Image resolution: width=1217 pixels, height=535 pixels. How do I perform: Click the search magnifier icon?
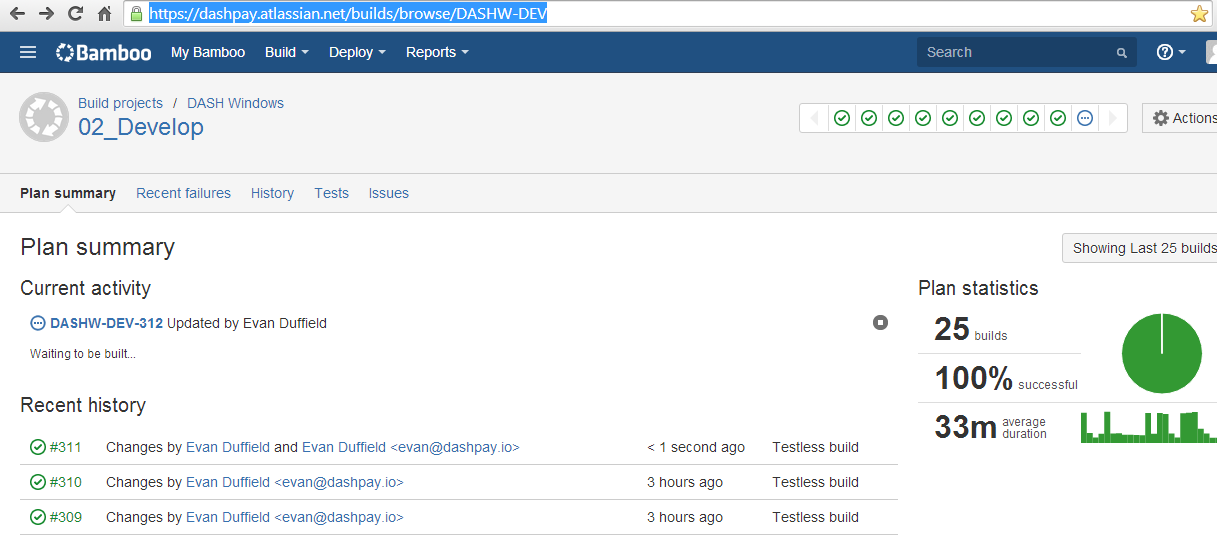[x=1122, y=53]
